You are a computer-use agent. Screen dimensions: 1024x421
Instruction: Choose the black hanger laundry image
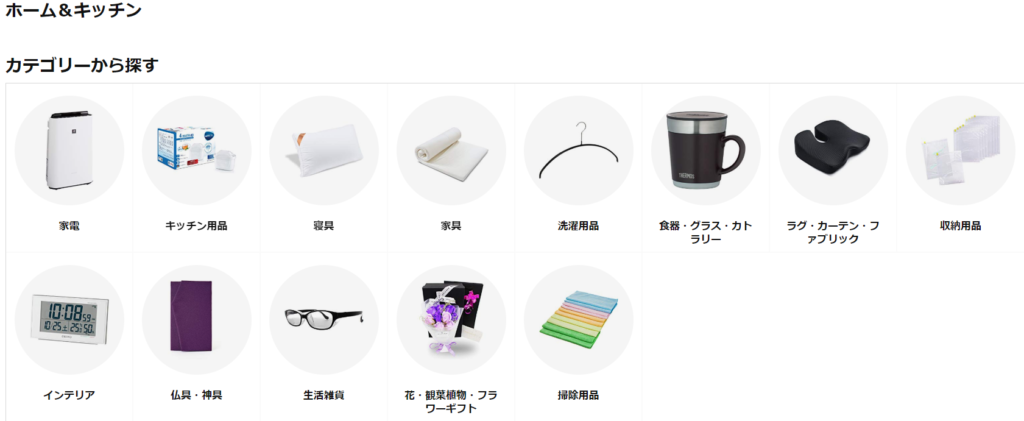click(x=579, y=150)
